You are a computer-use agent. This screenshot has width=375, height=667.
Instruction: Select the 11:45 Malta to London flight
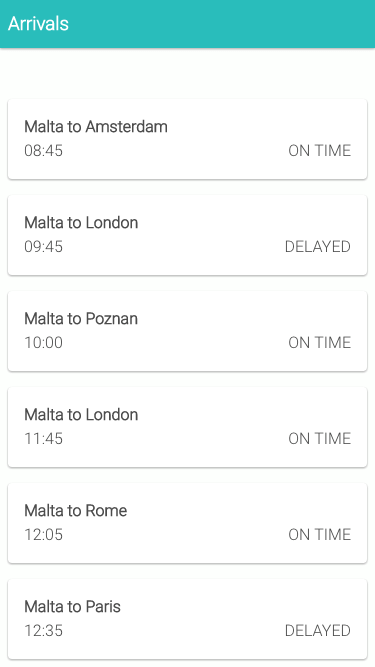point(187,427)
